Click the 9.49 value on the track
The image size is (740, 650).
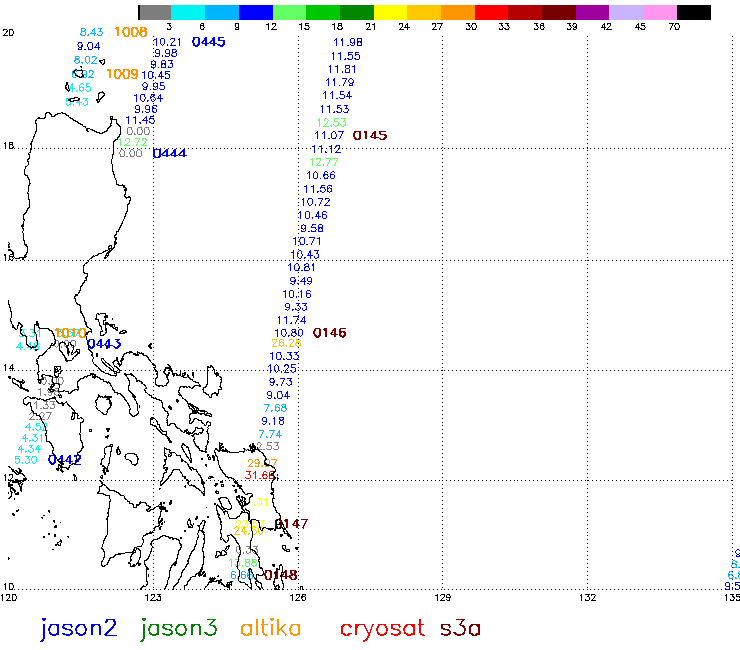301,281
